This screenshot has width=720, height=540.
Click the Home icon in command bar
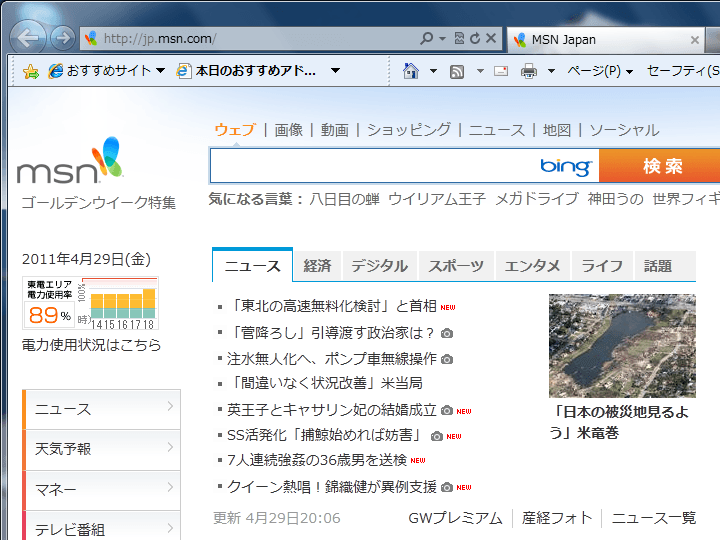click(x=411, y=71)
